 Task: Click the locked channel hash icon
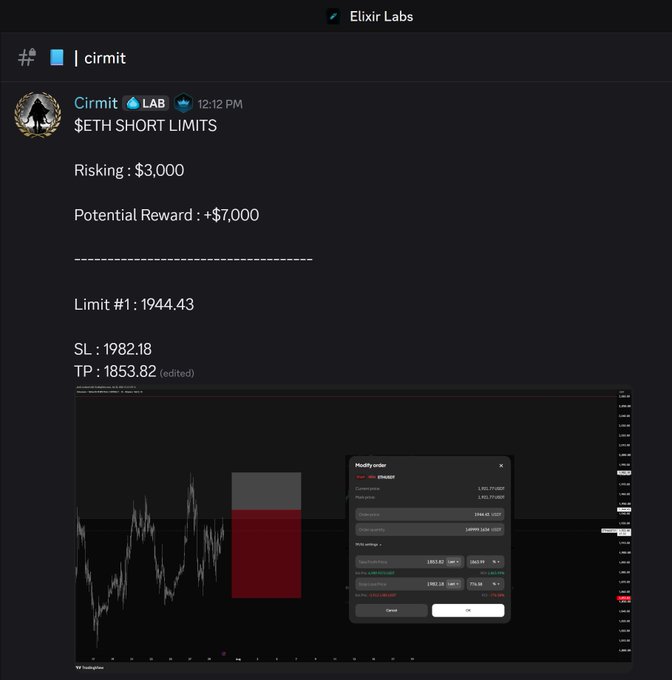pos(27,57)
